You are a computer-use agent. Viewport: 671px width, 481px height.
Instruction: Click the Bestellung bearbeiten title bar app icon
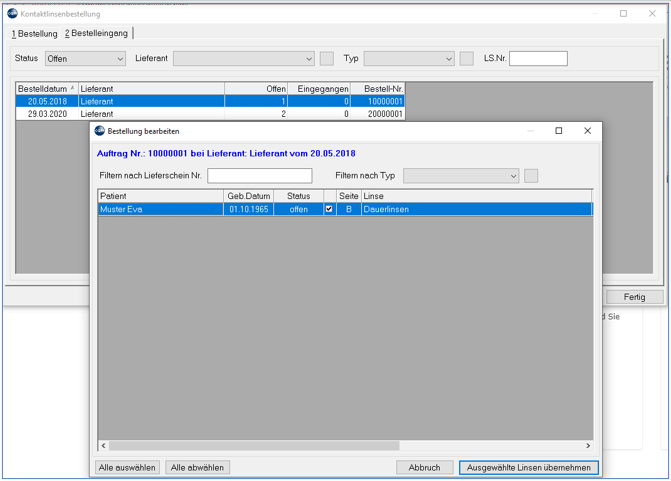[99, 131]
